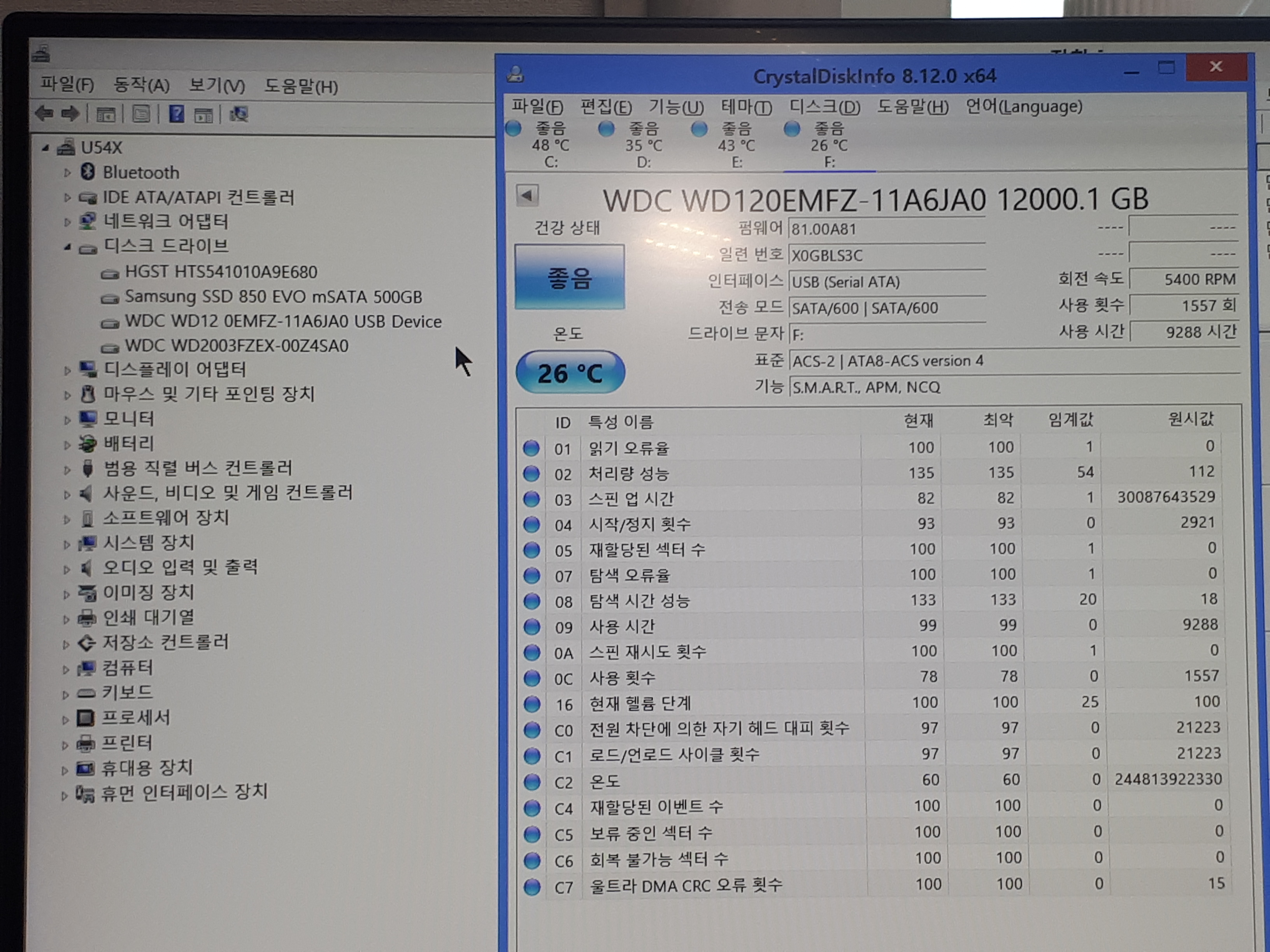Select the 소프트웨어 장치 tree item
Viewport: 1270px width, 952px height.
coord(166,519)
